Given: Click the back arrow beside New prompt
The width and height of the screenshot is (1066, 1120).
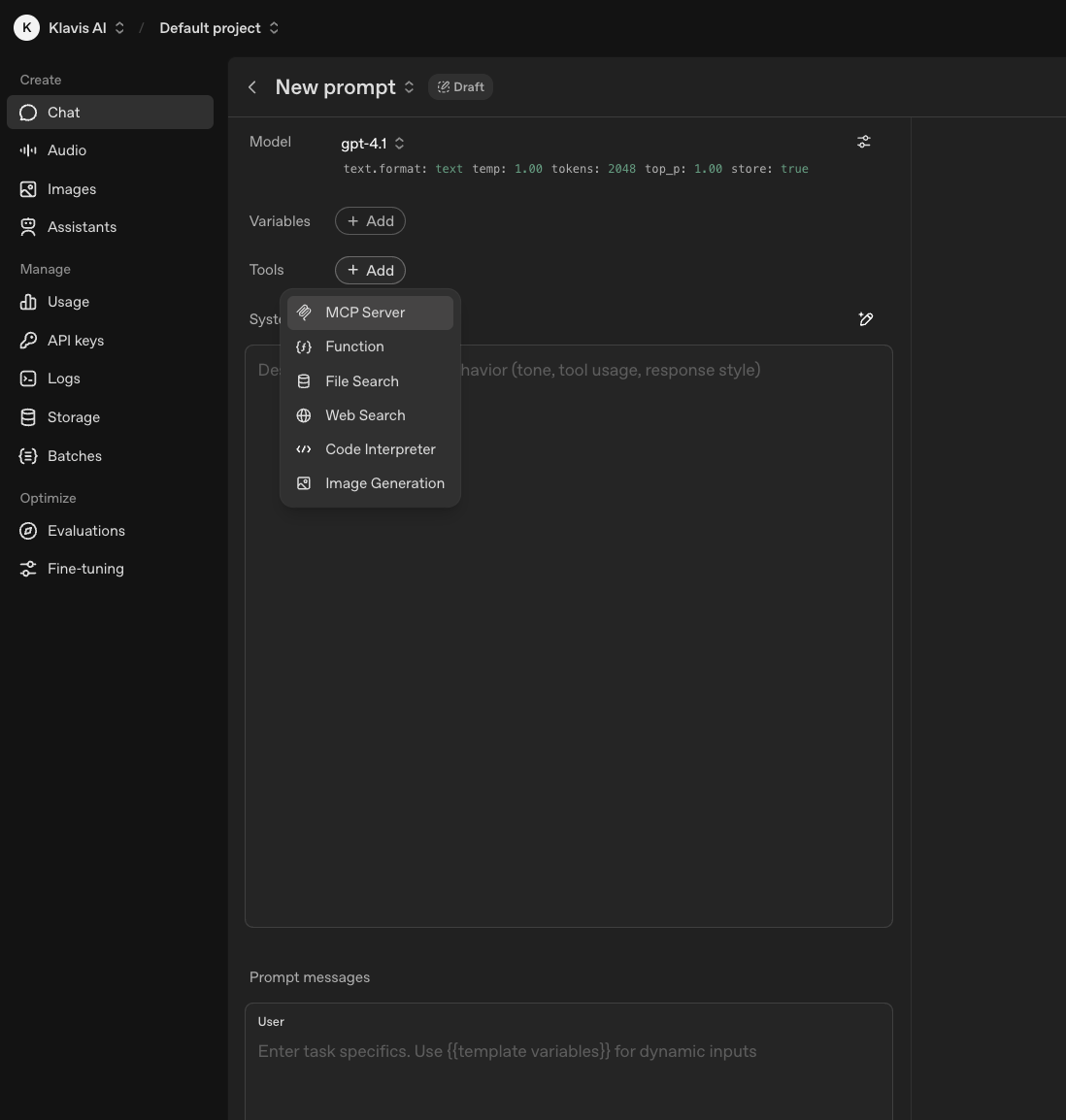Looking at the screenshot, I should (252, 87).
